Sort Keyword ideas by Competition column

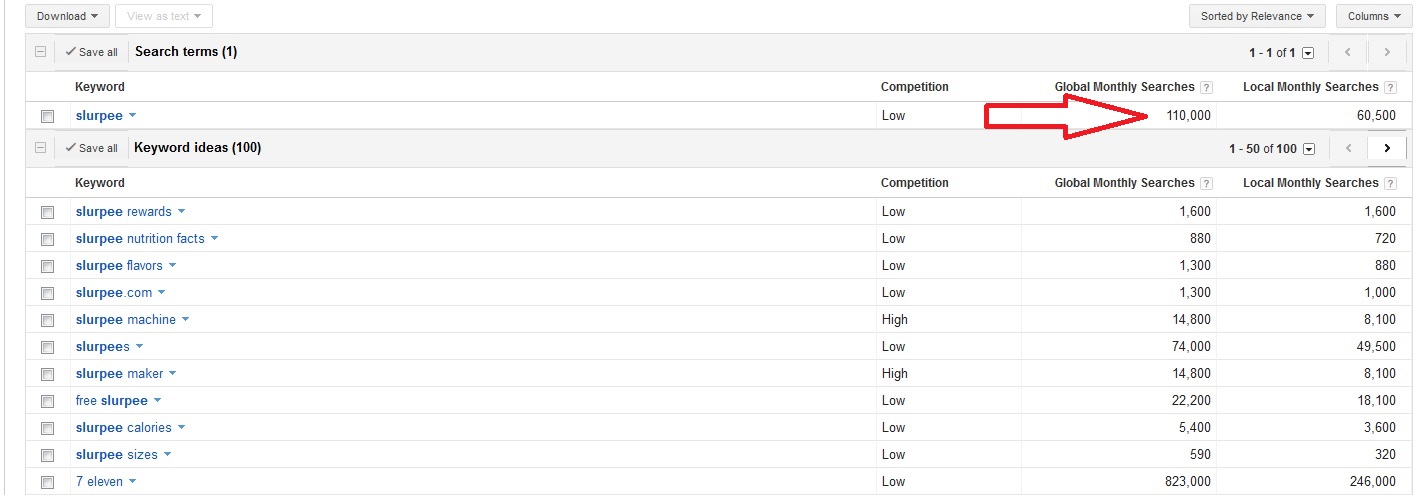click(x=914, y=183)
